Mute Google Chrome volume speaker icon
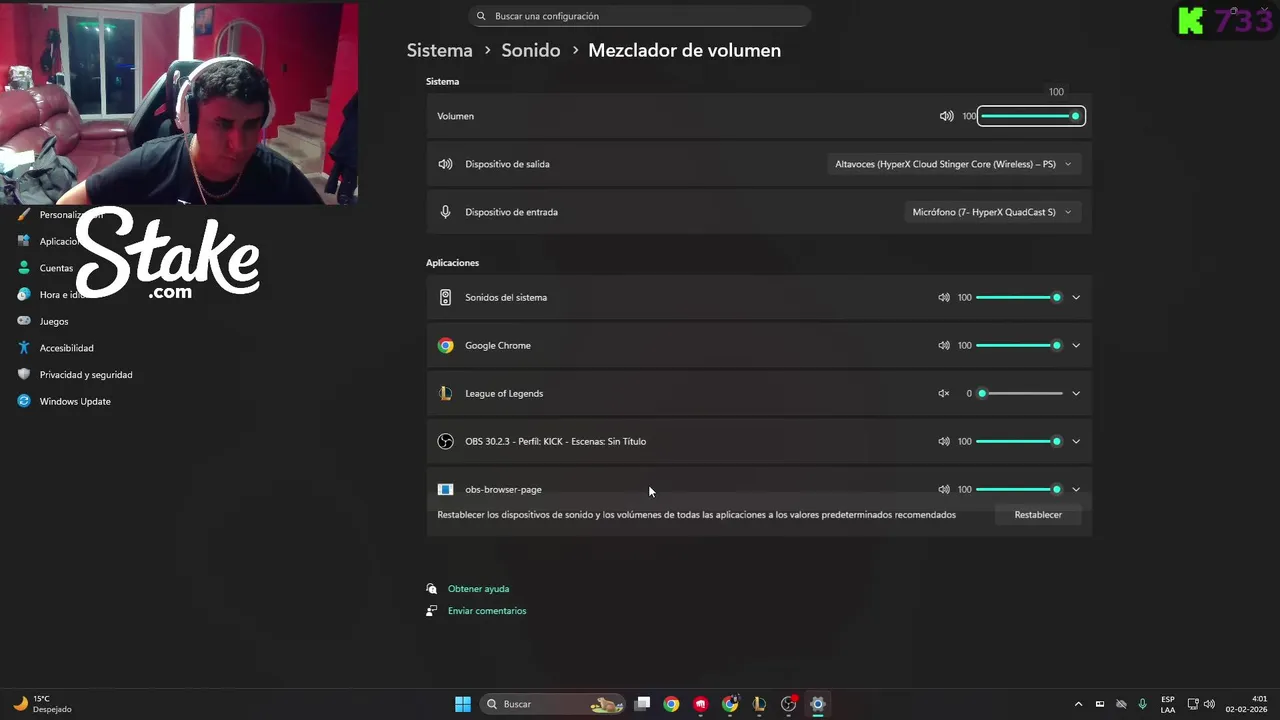This screenshot has width=1280, height=720. (943, 345)
